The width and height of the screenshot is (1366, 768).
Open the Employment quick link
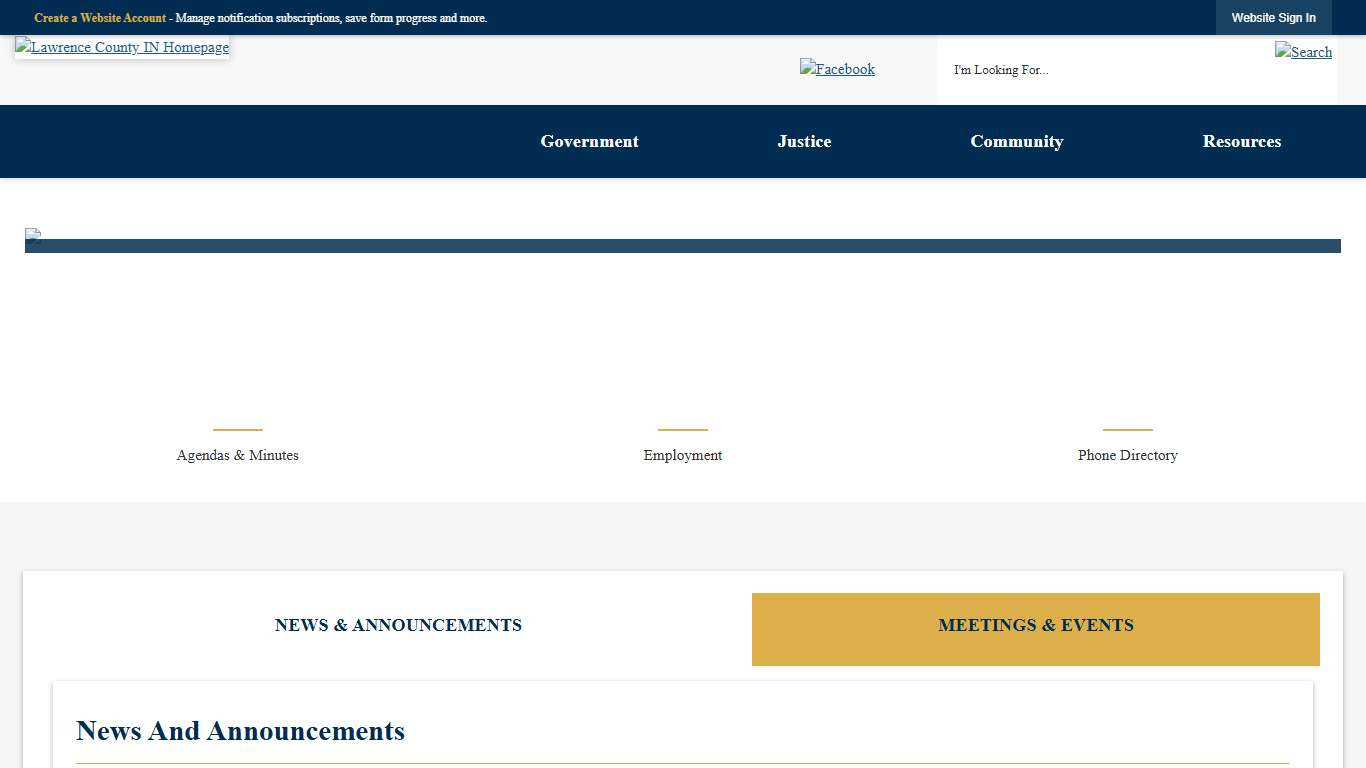tap(682, 455)
